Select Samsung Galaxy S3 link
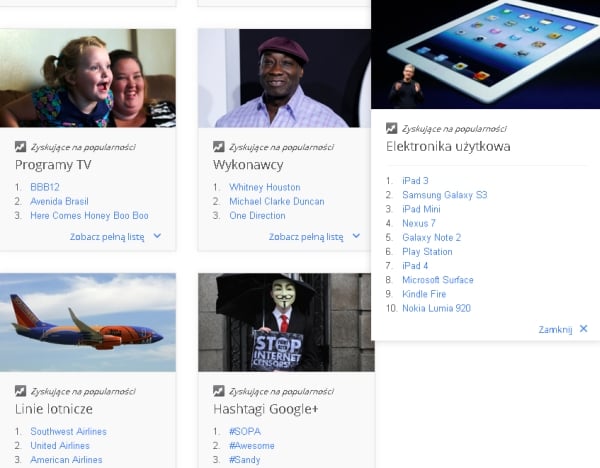Image resolution: width=600 pixels, height=468 pixels. point(445,195)
